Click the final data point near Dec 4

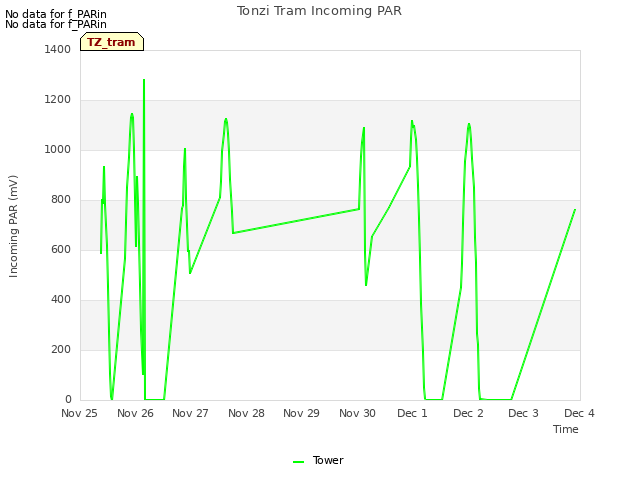[575, 210]
